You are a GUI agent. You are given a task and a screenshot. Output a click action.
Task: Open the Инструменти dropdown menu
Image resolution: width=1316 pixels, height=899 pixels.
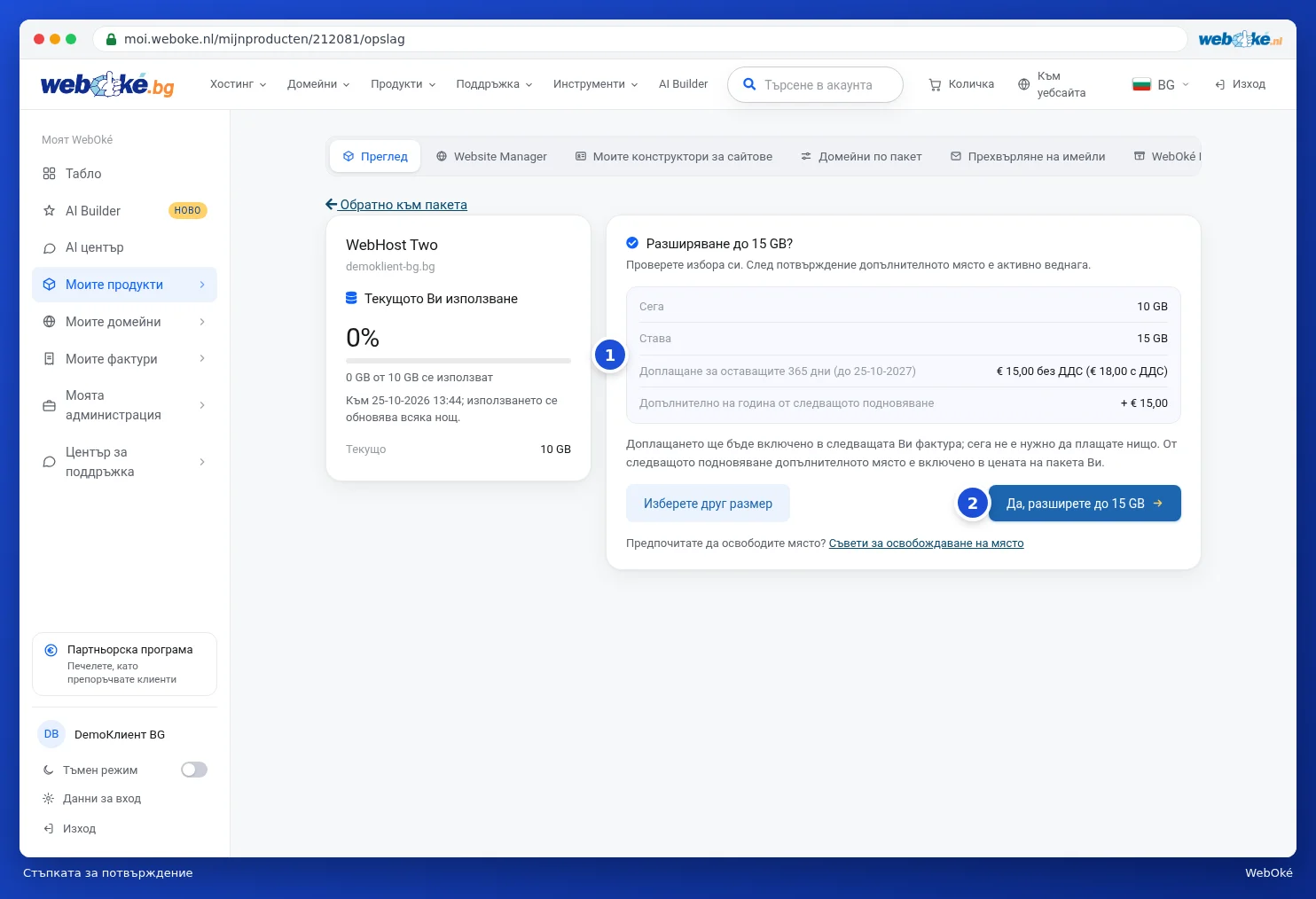(x=595, y=84)
